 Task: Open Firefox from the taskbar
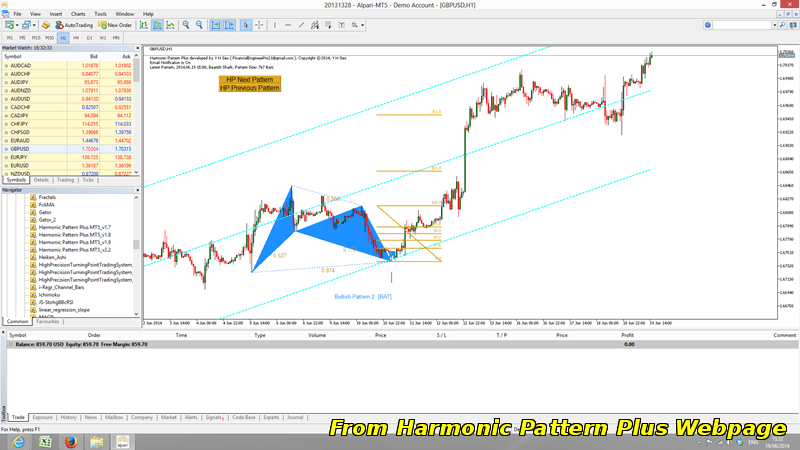71,442
